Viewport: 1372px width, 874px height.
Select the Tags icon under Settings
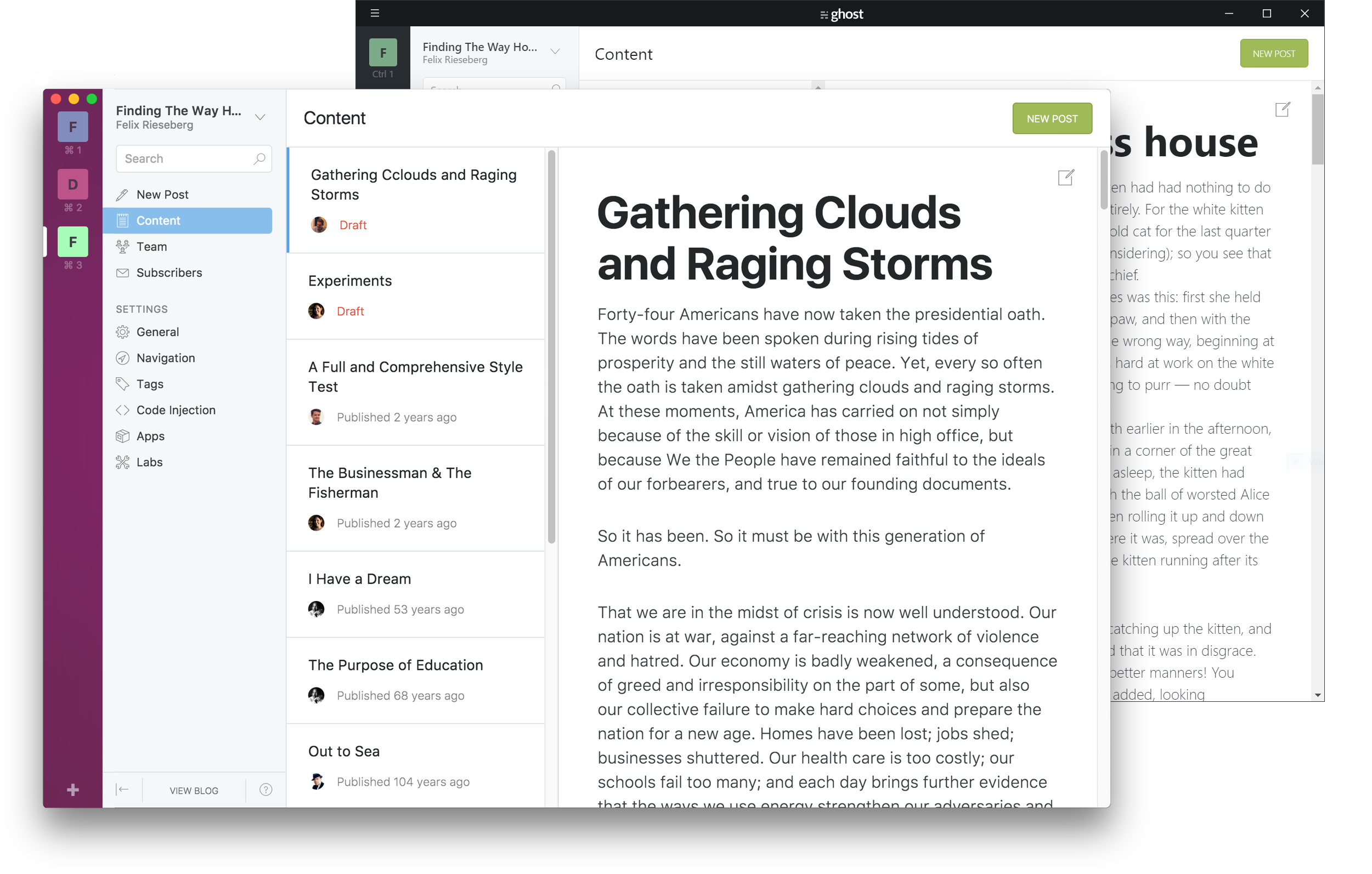pyautogui.click(x=122, y=384)
